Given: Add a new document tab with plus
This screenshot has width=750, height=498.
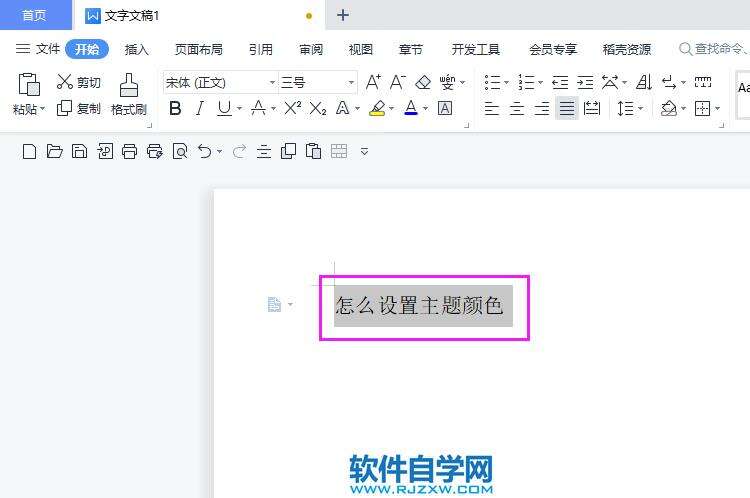Looking at the screenshot, I should point(342,15).
